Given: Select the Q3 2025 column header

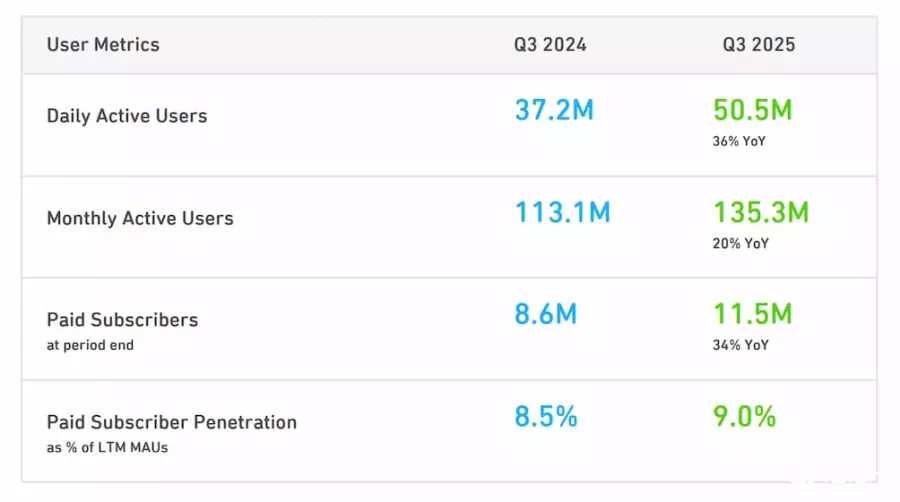Looking at the screenshot, I should point(759,45).
